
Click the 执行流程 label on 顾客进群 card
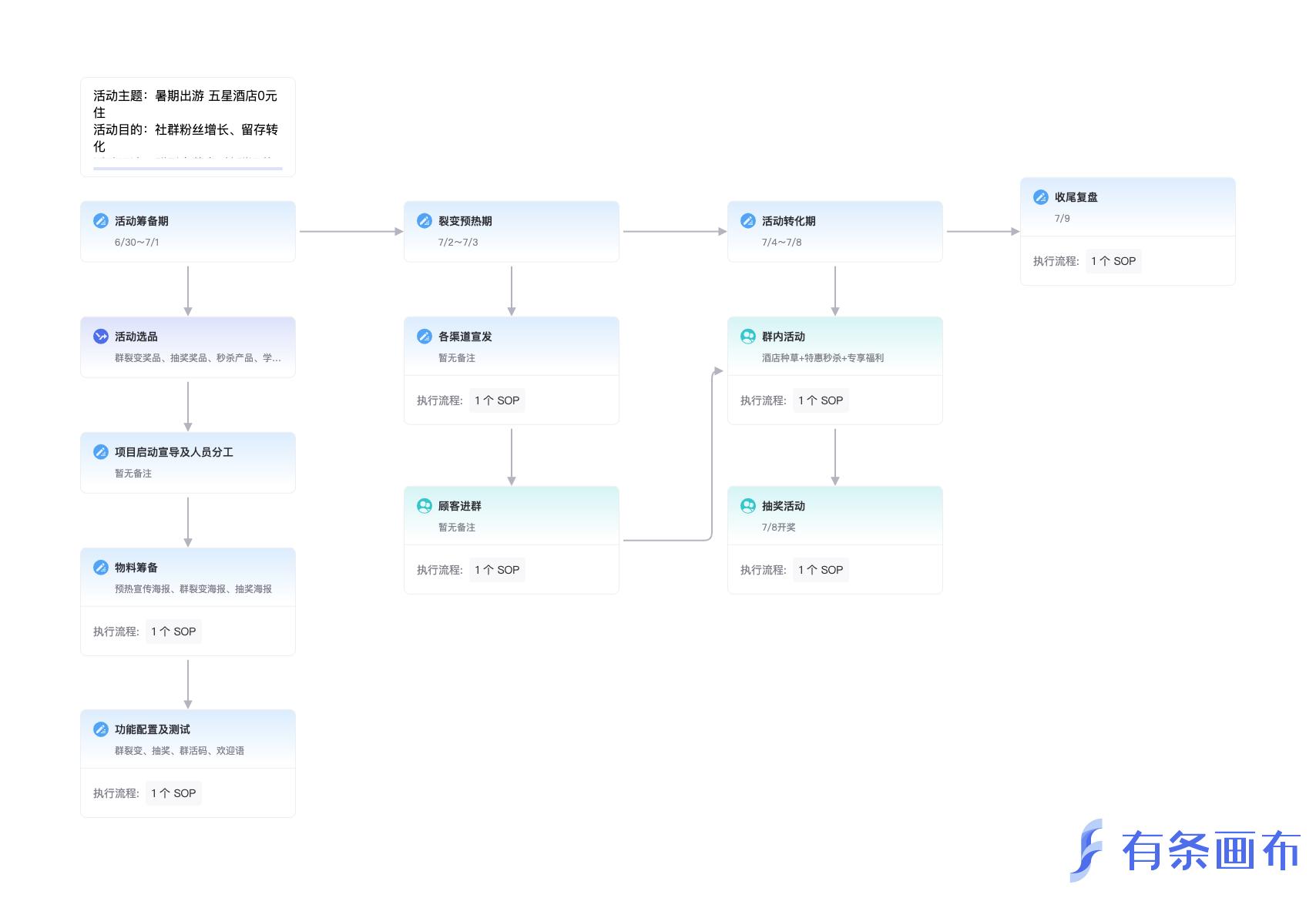[440, 570]
